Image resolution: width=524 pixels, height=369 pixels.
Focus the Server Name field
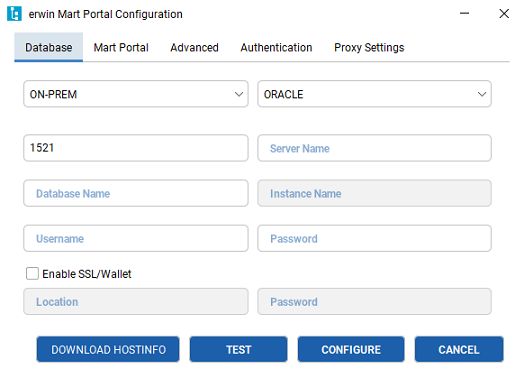coord(374,148)
